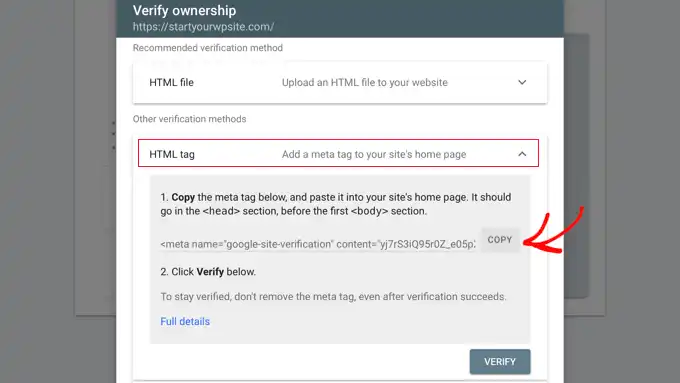Click the COPY button beside the meta tag
This screenshot has width=680, height=383.
click(x=500, y=240)
